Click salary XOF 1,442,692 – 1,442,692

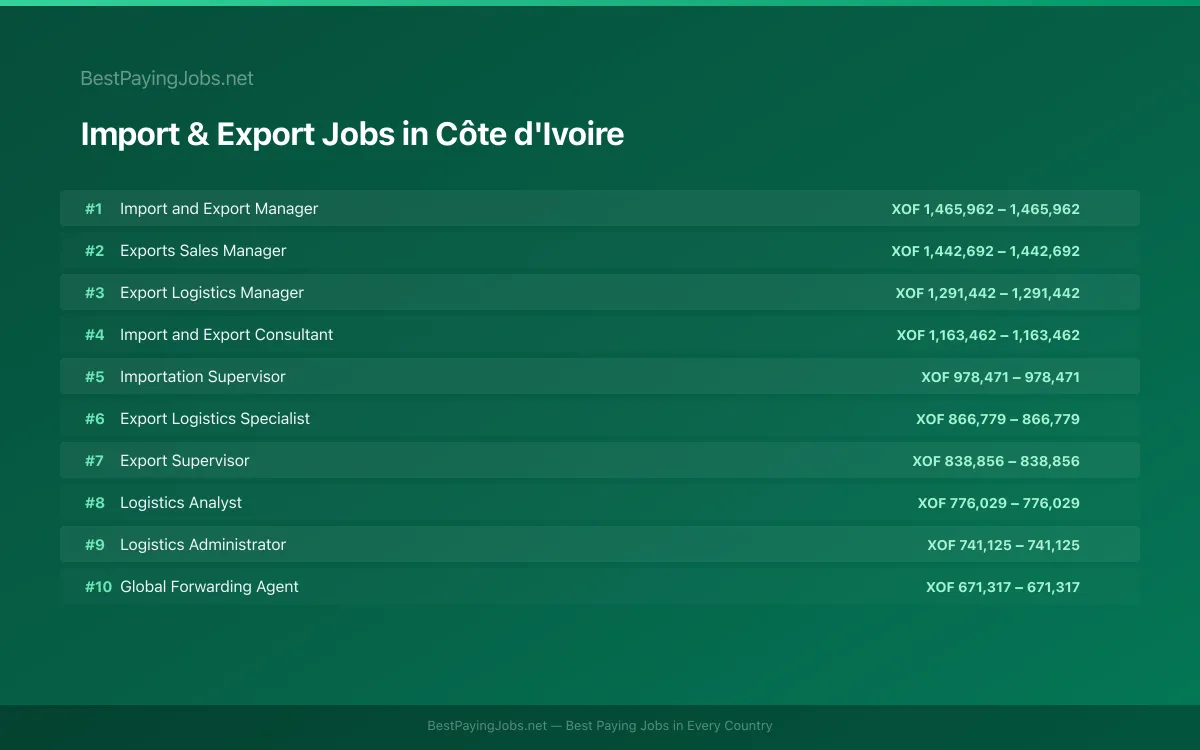point(986,251)
